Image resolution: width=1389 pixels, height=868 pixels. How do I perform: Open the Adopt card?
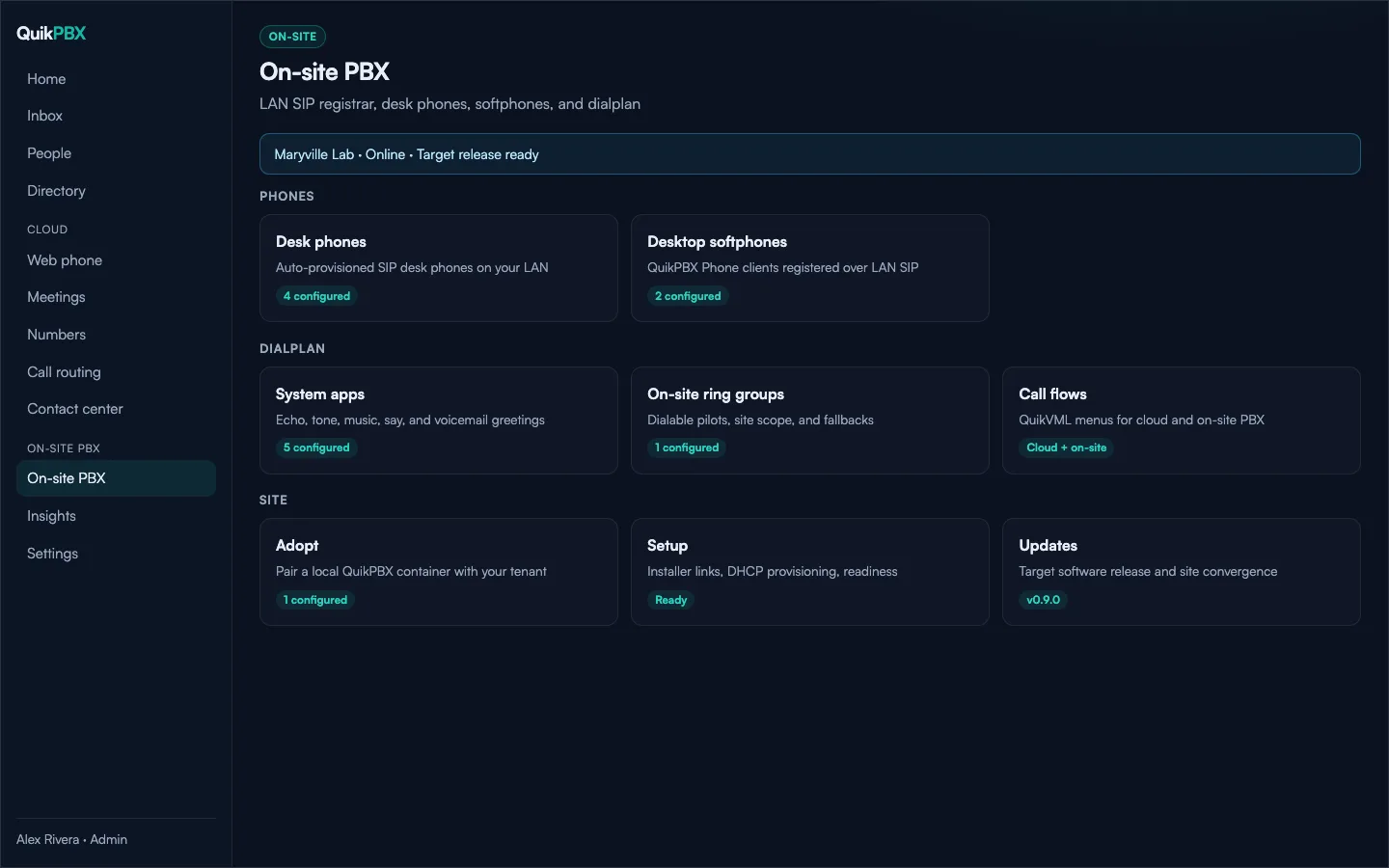tap(439, 572)
